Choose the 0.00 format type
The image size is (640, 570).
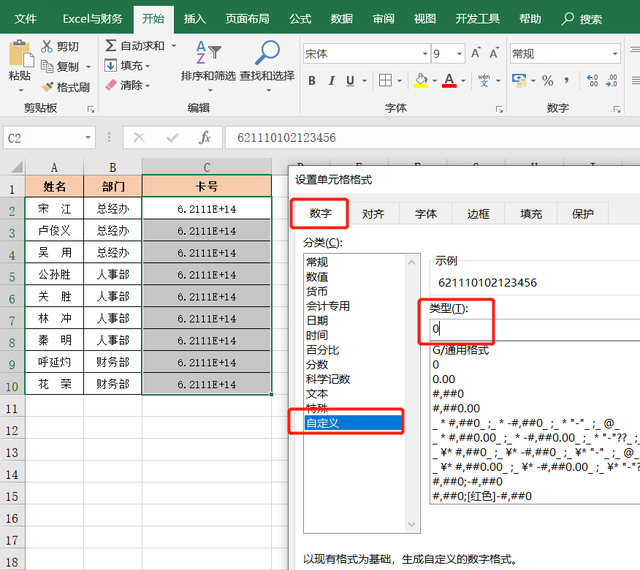click(x=444, y=379)
